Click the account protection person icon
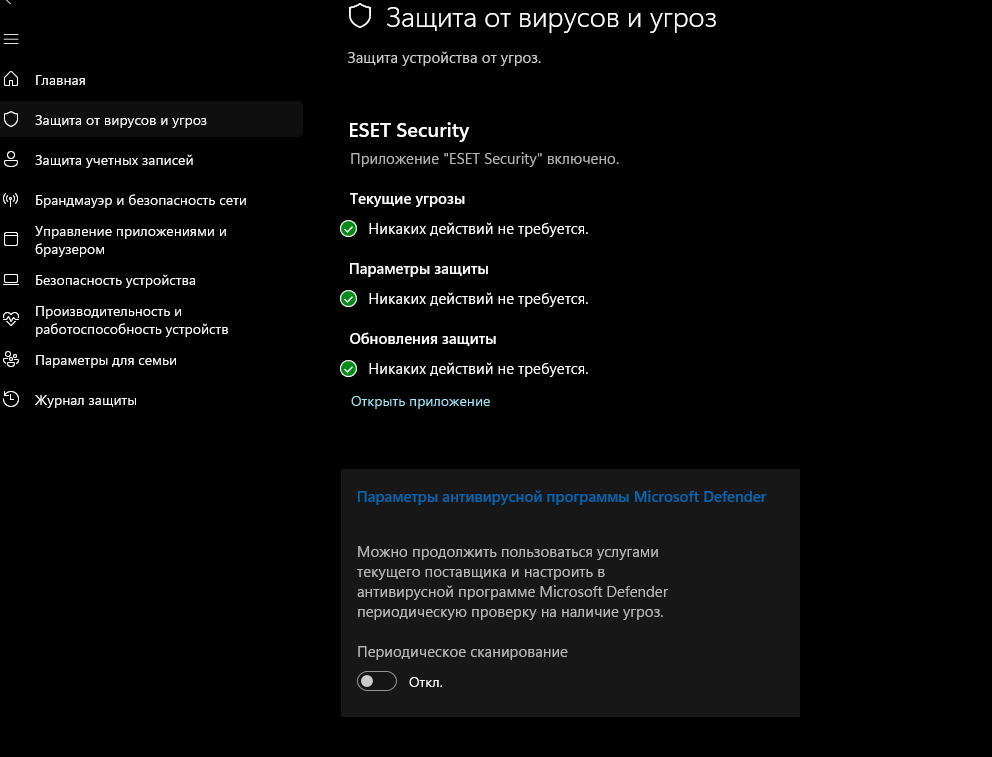The width and height of the screenshot is (992, 757). click(11, 160)
